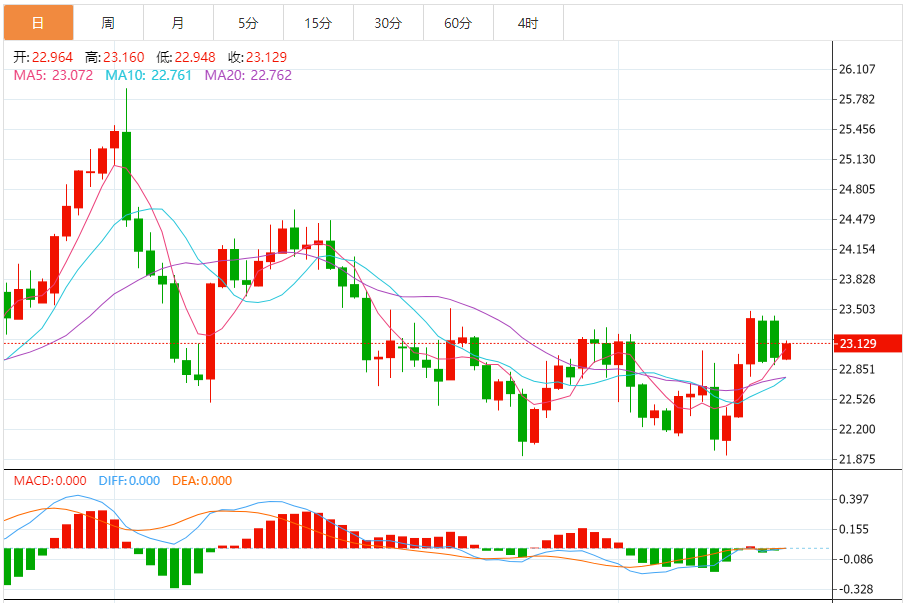Click the tallest green candlestick at the peak
The width and height of the screenshot is (907, 603).
click(126, 176)
